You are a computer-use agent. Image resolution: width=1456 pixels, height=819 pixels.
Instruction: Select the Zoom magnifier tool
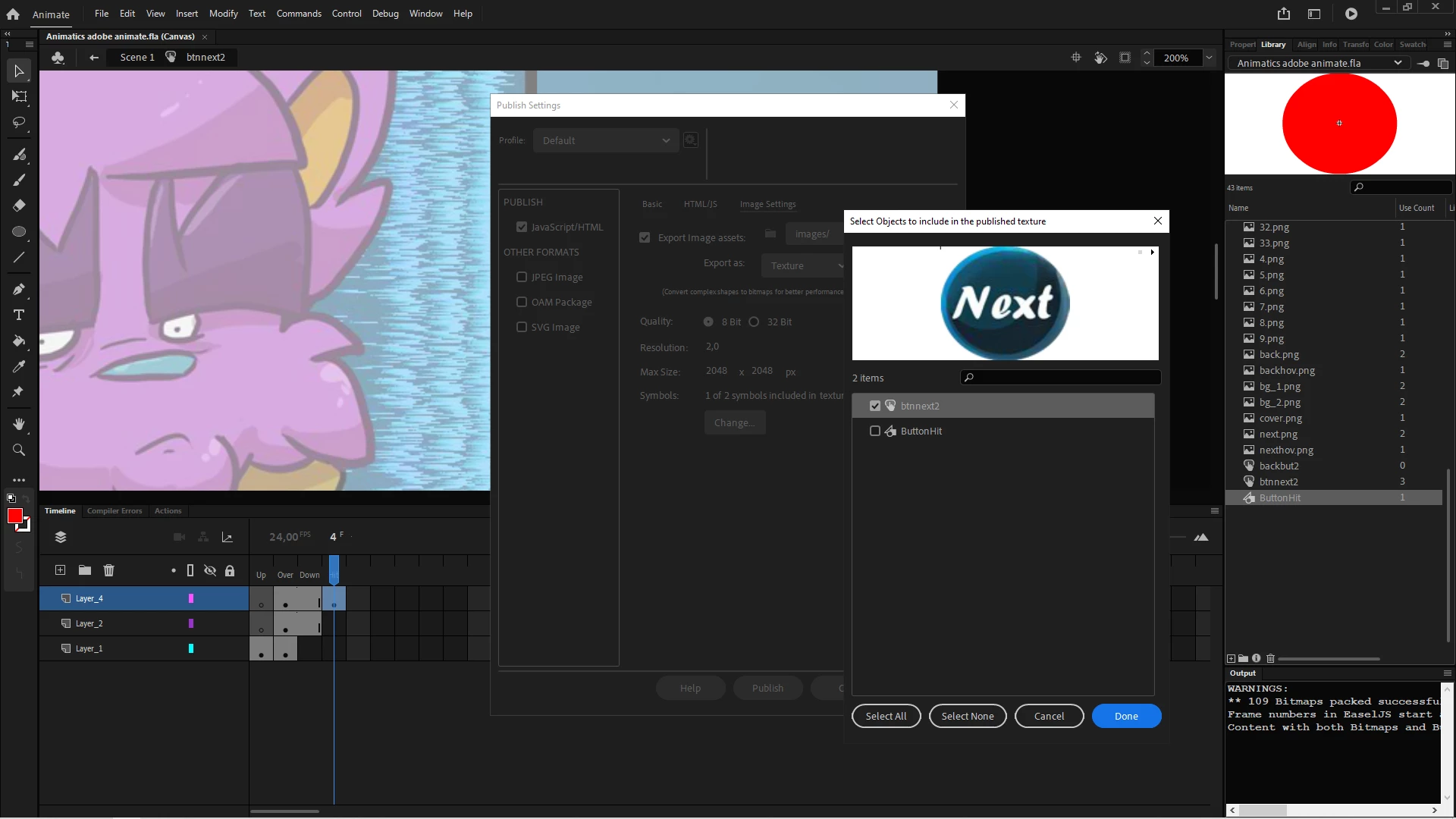pyautogui.click(x=19, y=450)
